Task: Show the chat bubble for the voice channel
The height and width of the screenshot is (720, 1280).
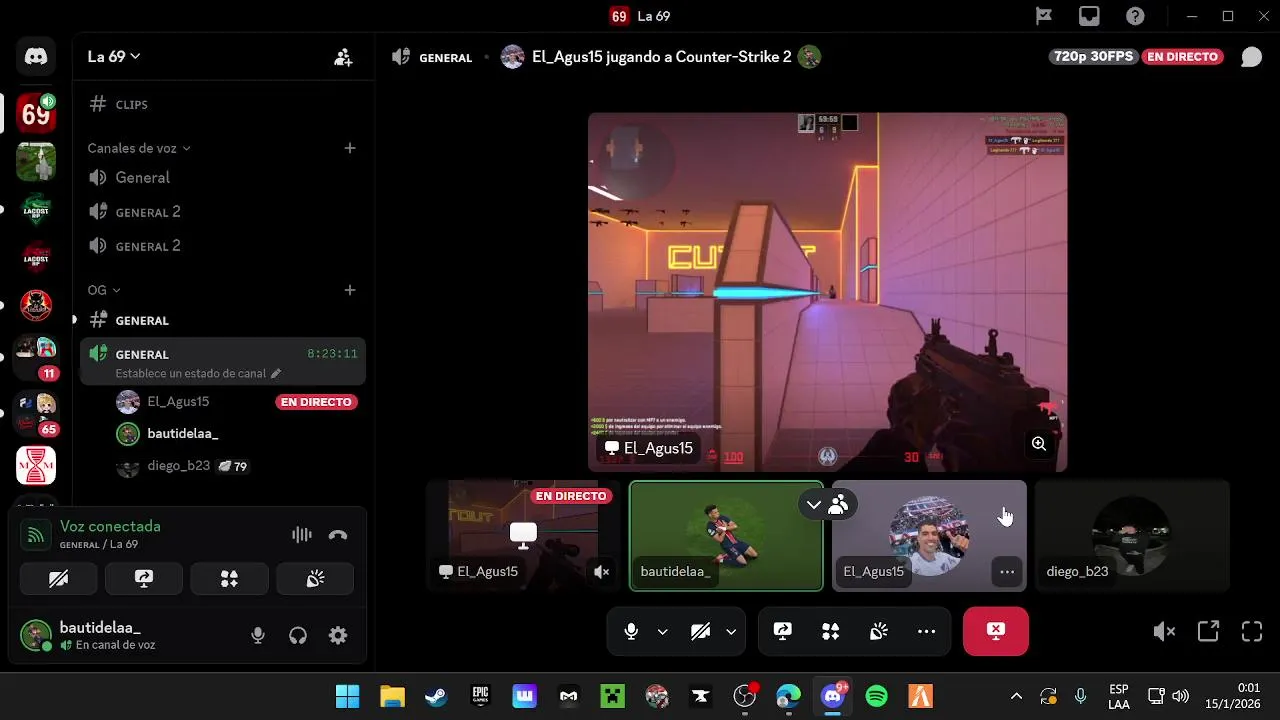Action: coord(1251,57)
